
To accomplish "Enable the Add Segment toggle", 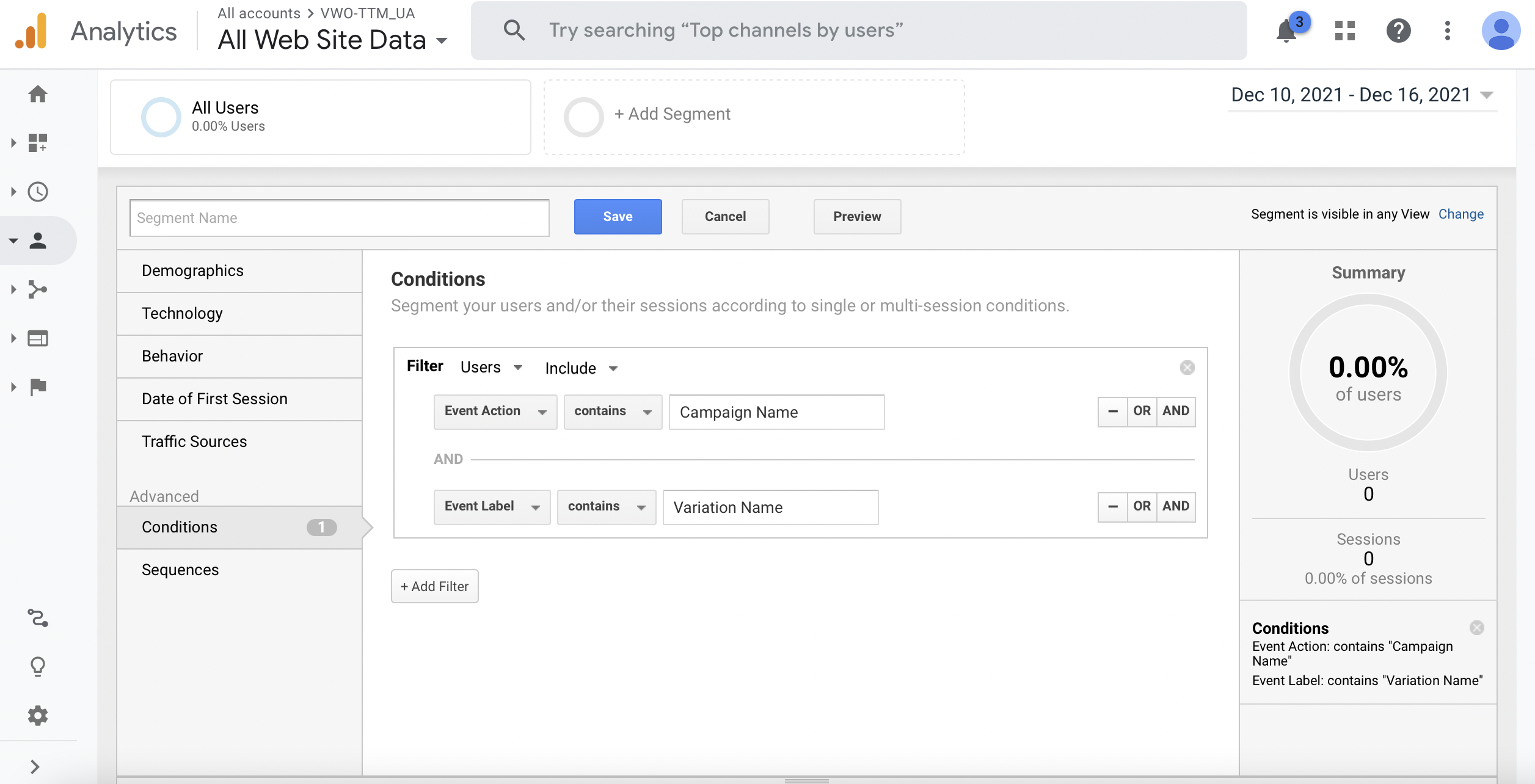I will coord(583,113).
